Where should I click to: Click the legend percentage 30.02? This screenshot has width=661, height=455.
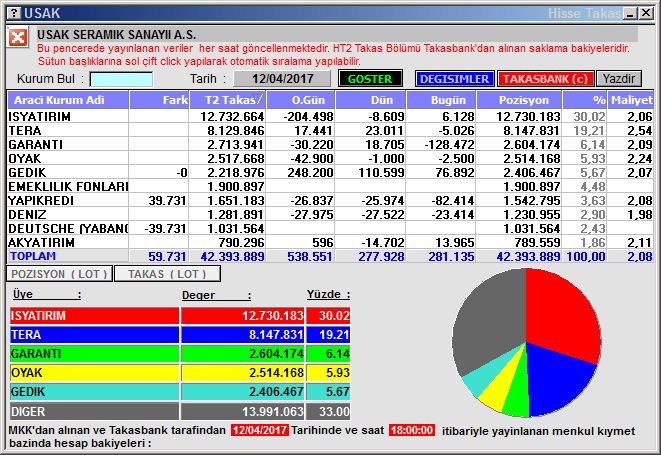coord(334,316)
